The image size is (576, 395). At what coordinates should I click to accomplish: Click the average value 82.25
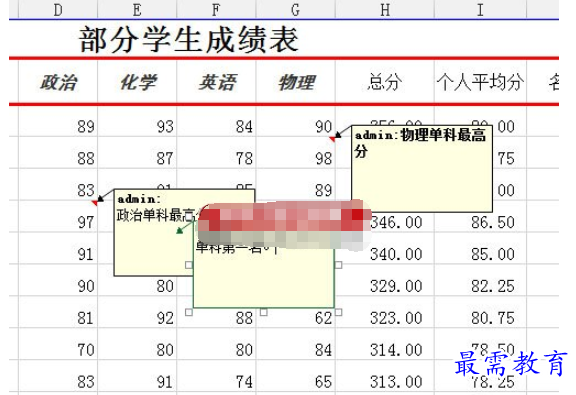(x=493, y=286)
